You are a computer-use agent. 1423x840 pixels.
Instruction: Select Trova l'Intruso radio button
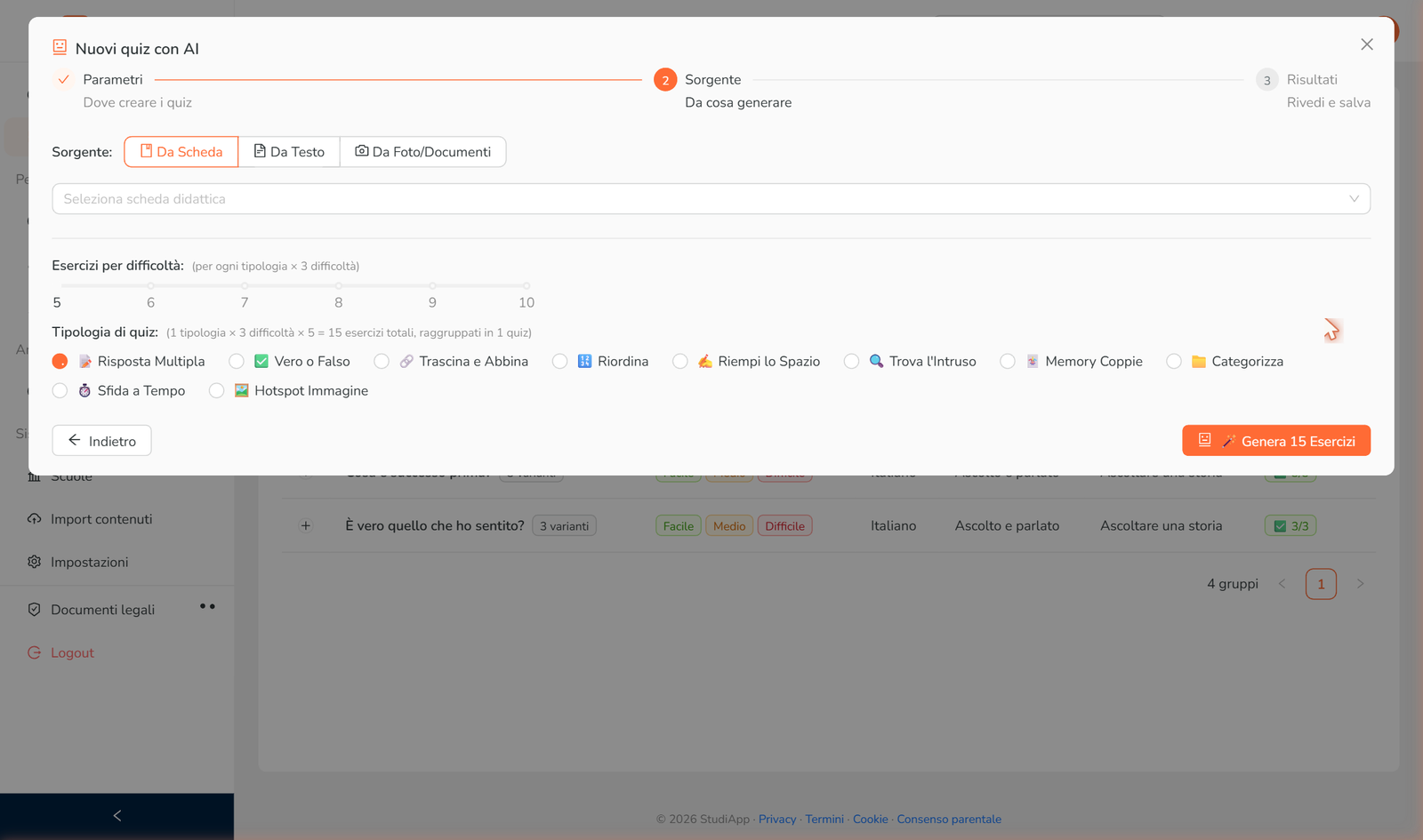[x=851, y=362]
